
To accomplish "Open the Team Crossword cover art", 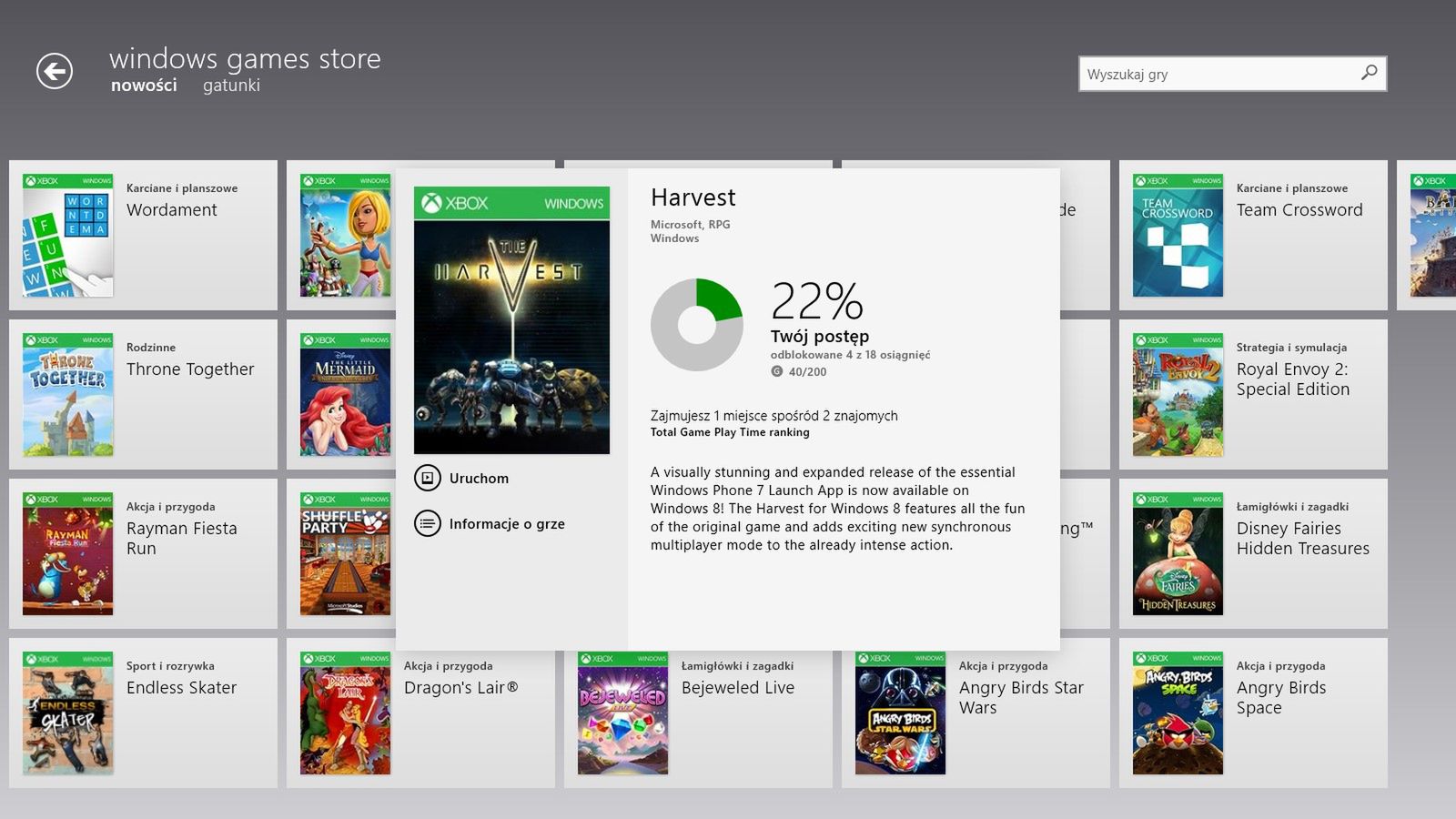I will click(1178, 235).
